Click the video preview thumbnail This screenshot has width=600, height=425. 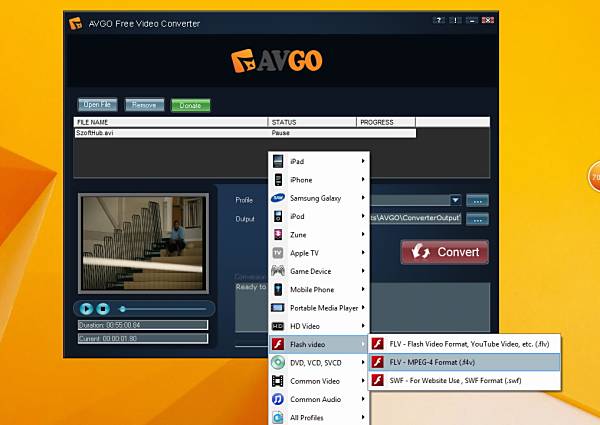click(x=143, y=243)
